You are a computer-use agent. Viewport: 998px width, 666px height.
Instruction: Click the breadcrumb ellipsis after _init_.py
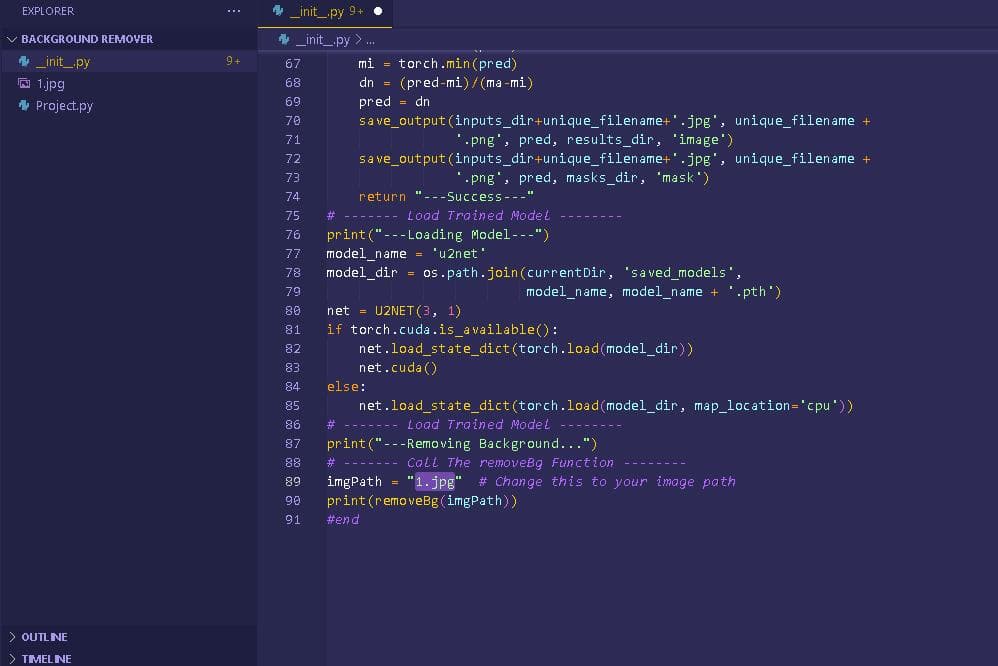point(370,40)
